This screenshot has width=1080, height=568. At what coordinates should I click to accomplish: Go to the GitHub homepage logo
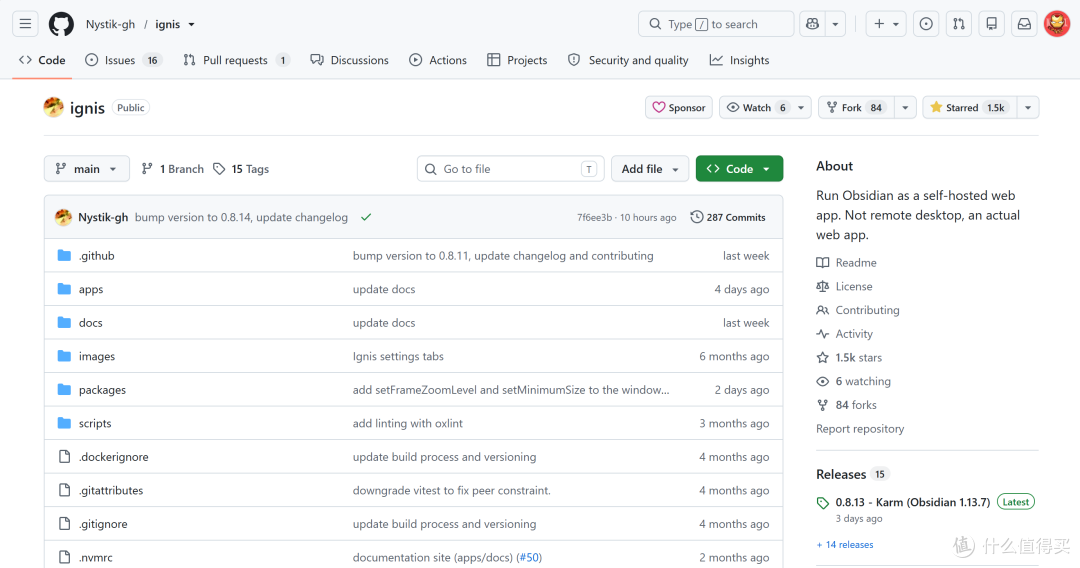point(61,24)
